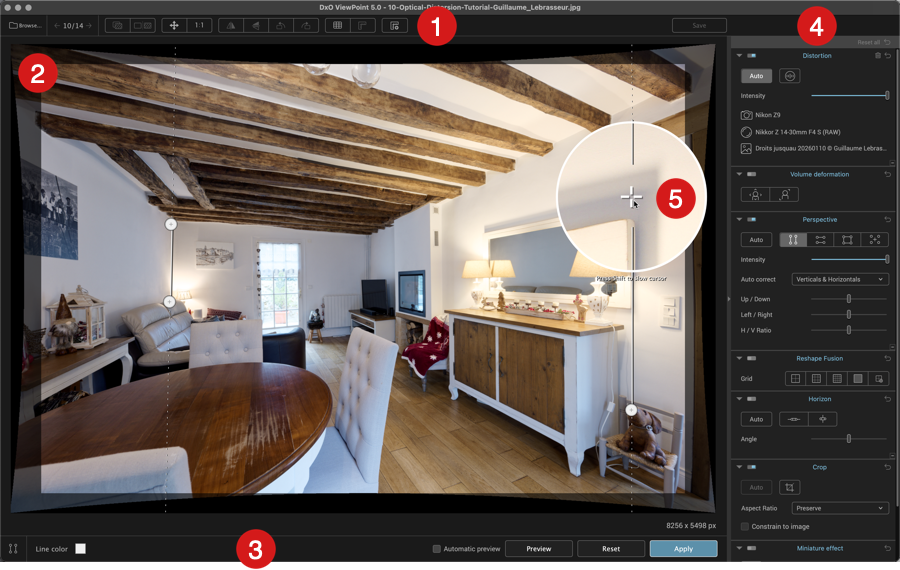Screen dimensions: 900x570
Task: Collapse the Distortion section
Action: (739, 56)
